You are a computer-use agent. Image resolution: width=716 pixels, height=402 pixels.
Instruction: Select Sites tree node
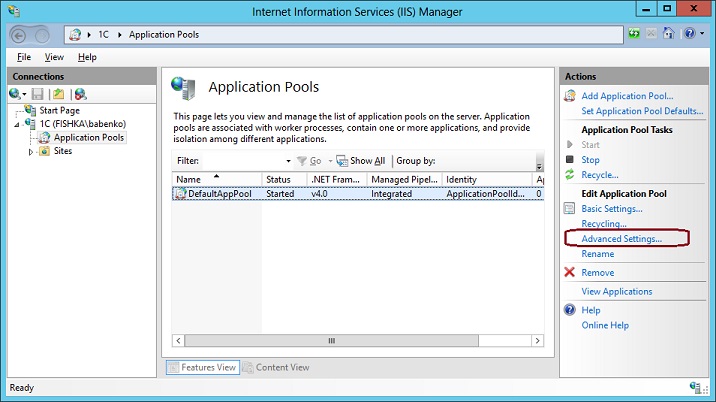(63, 151)
